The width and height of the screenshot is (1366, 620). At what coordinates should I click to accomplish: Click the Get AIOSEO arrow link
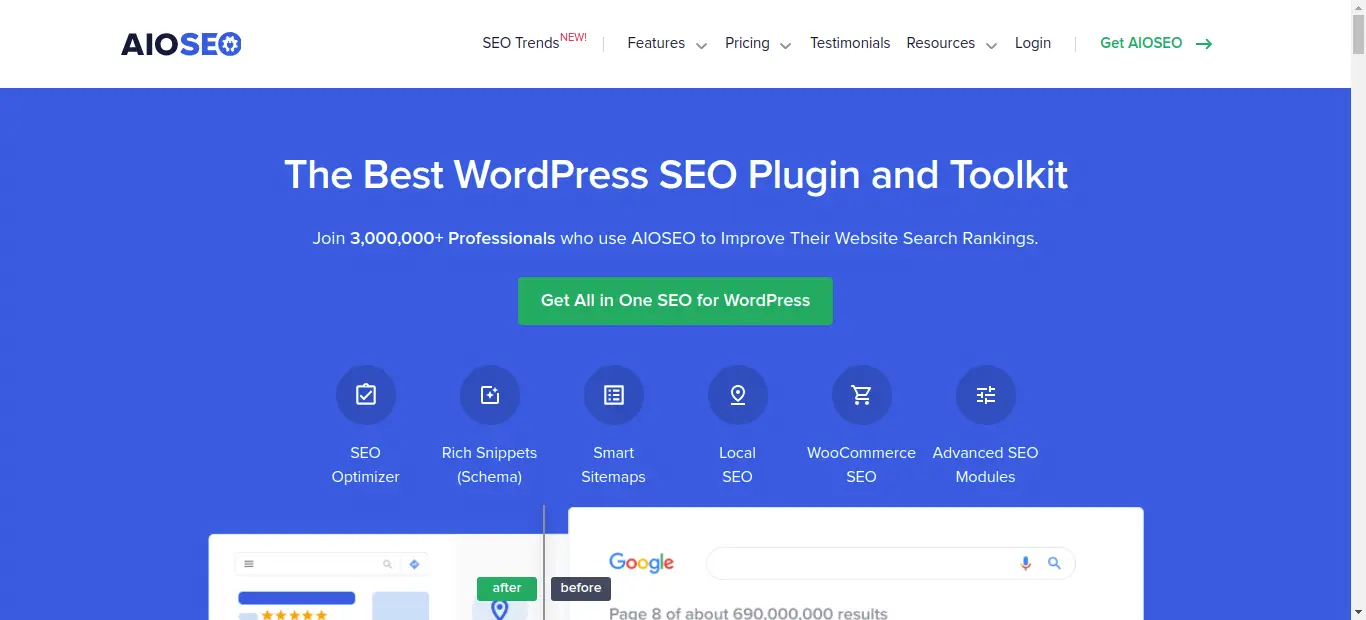coord(1156,44)
